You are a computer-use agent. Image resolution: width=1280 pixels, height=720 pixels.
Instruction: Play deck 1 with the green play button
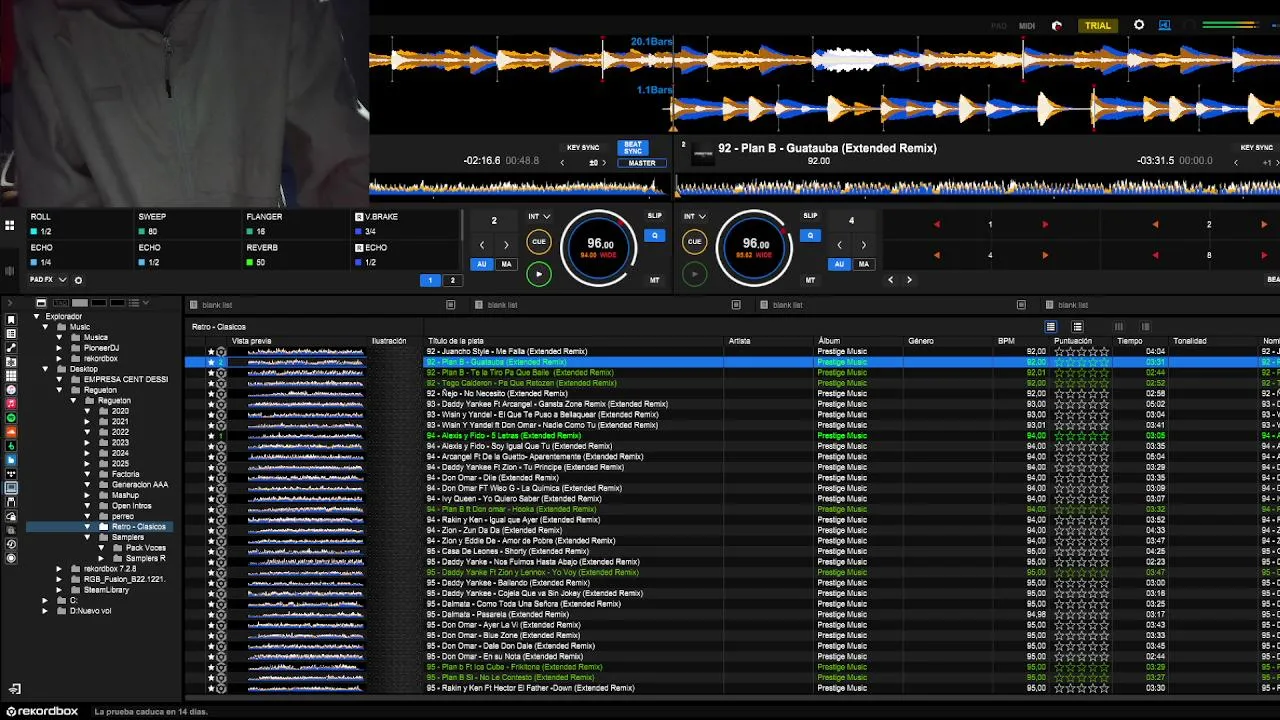coord(538,273)
